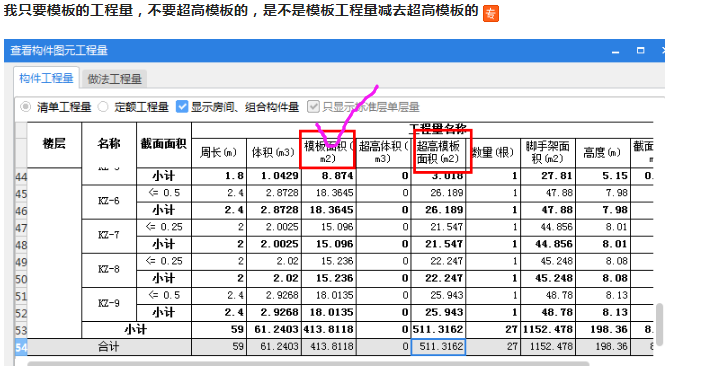Select row 44 脚手架面积 value 27.81
The width and height of the screenshot is (705, 366).
548,176
